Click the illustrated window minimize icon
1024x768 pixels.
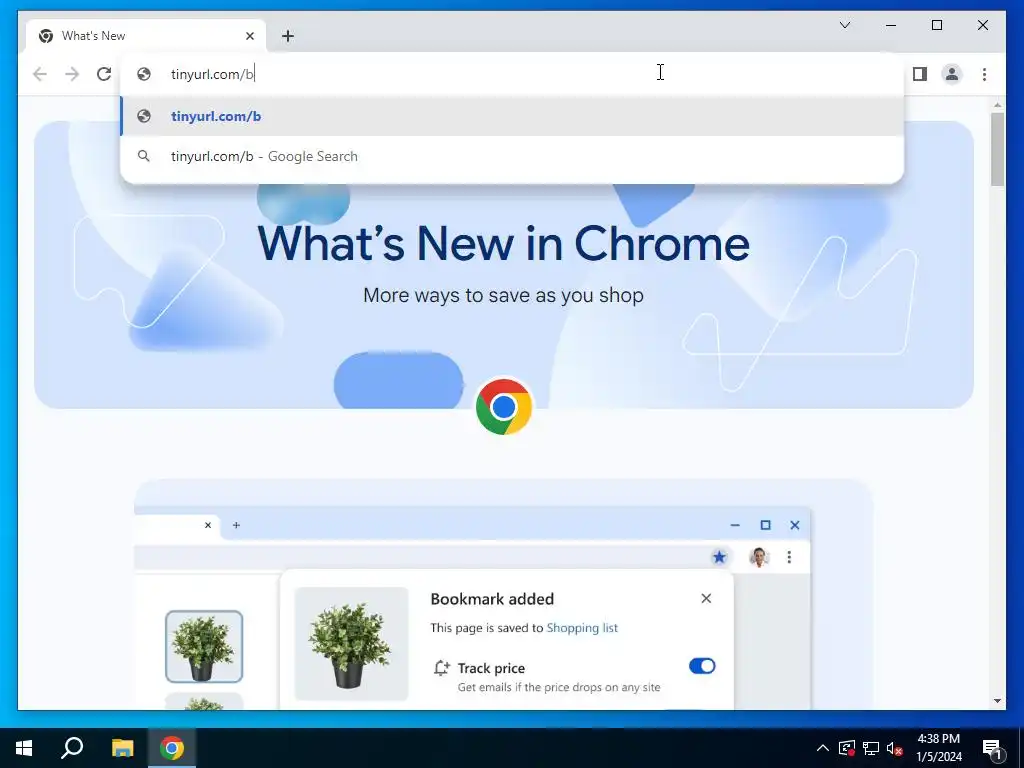[735, 525]
